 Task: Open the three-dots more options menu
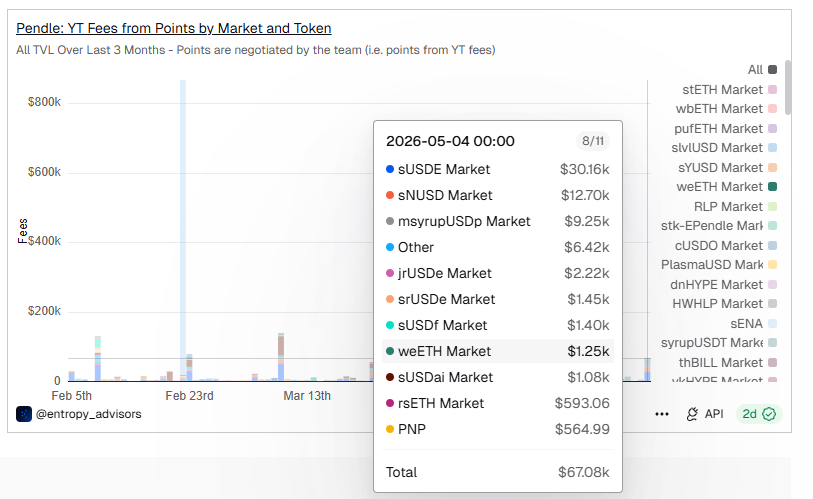(662, 414)
